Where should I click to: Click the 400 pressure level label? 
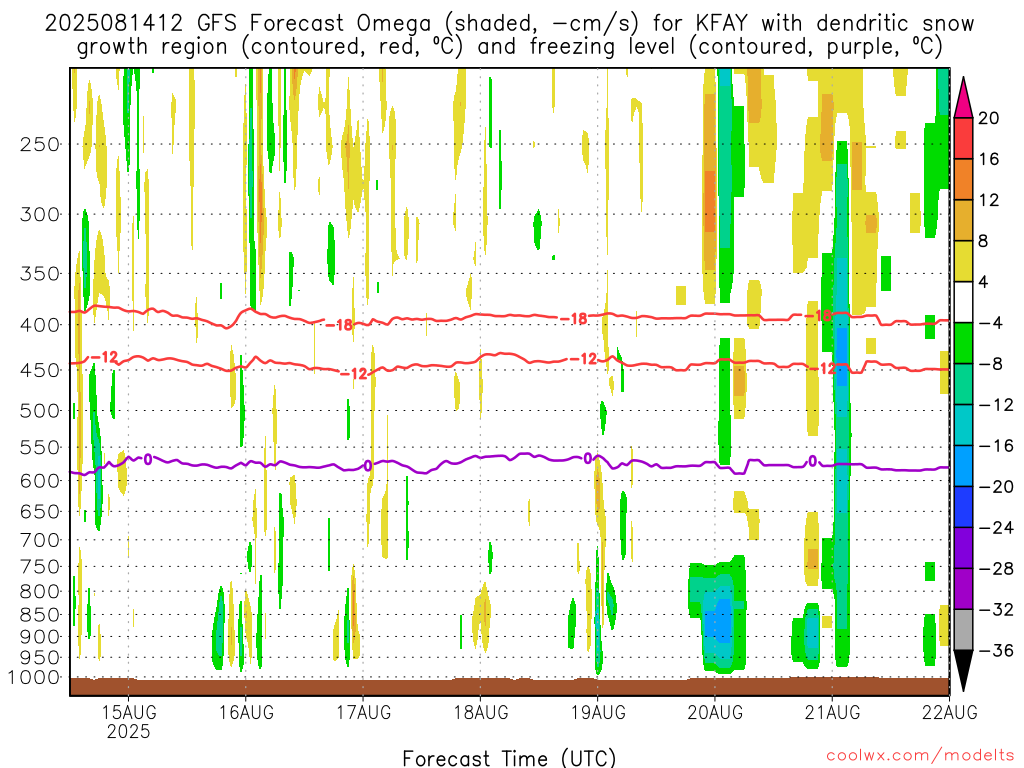point(40,325)
